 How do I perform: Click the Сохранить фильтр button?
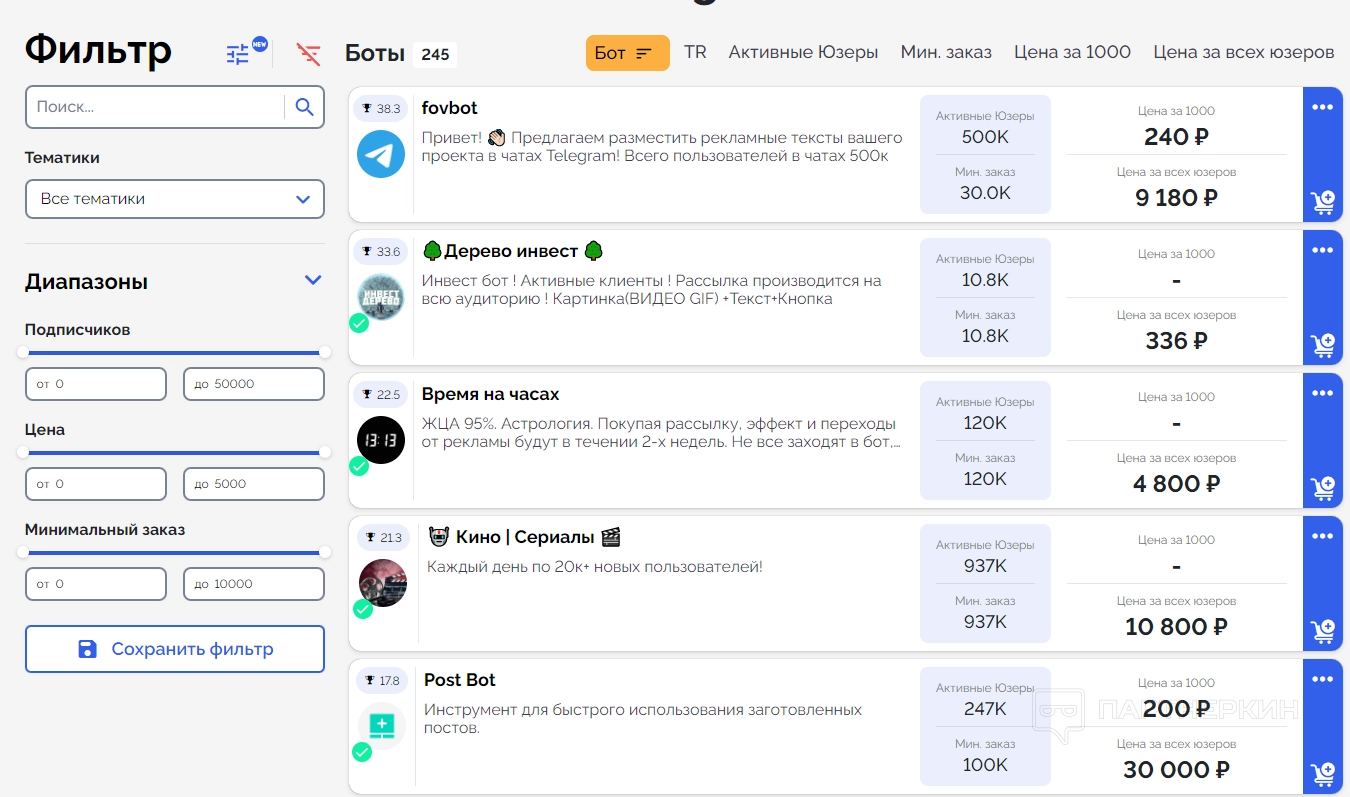(175, 649)
